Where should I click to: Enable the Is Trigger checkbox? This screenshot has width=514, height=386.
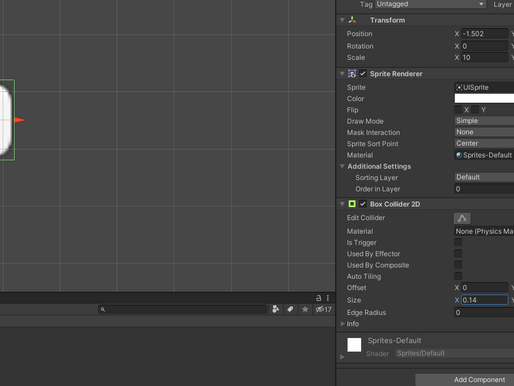click(458, 242)
